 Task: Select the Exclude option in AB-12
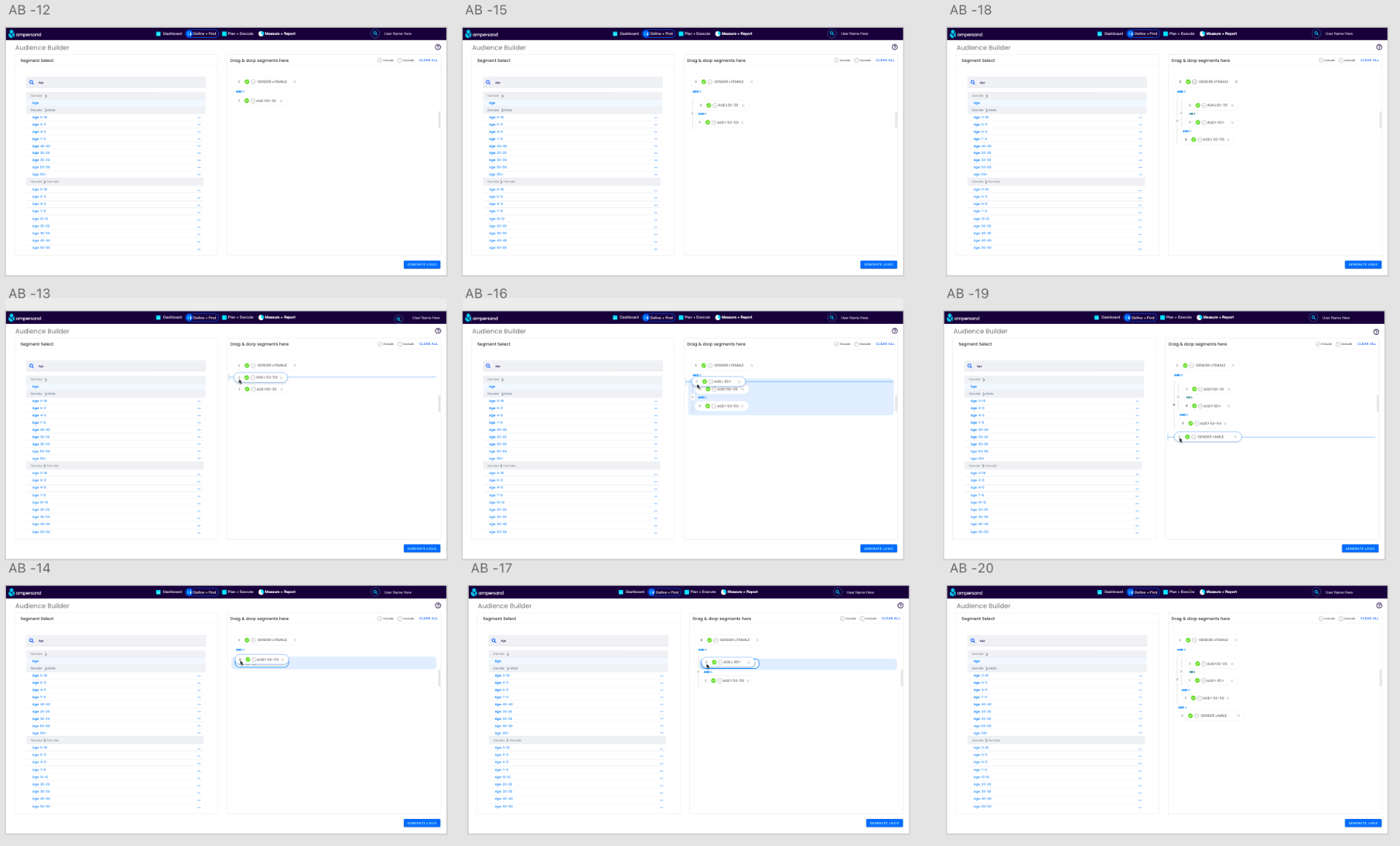tap(406, 61)
